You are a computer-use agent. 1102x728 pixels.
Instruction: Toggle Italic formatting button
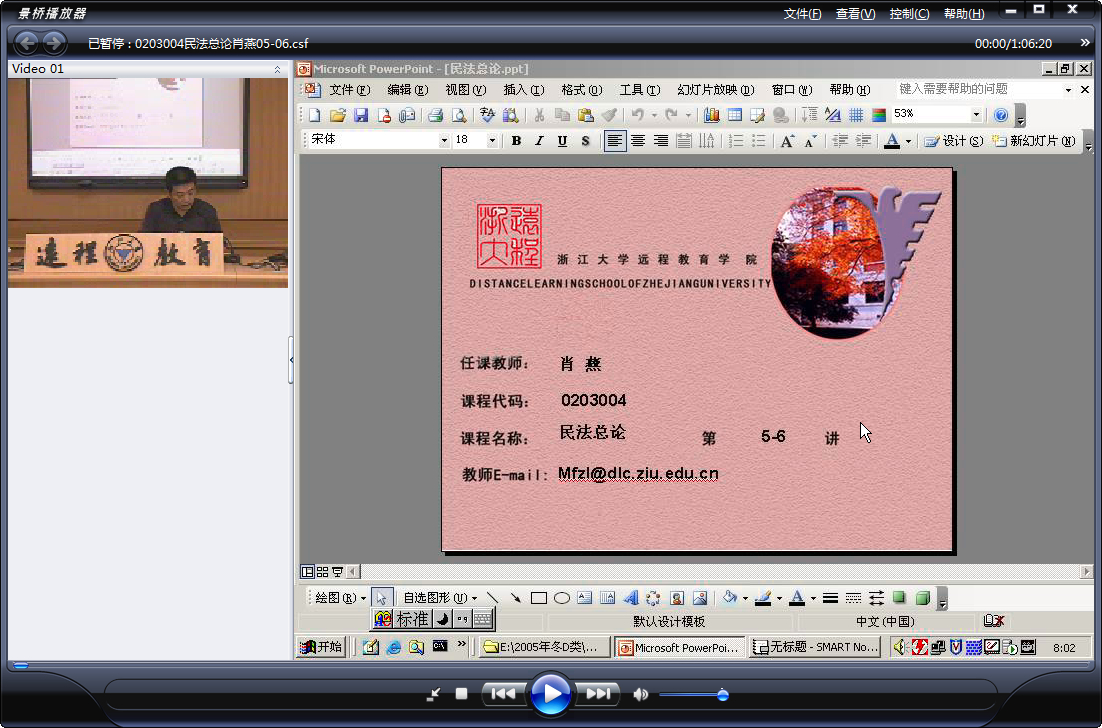click(x=539, y=141)
